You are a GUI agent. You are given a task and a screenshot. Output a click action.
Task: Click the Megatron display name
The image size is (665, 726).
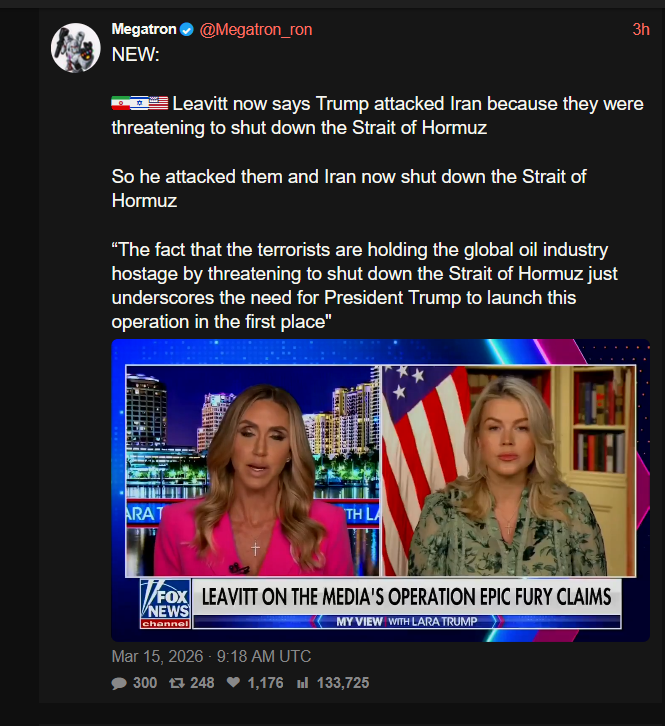[x=144, y=29]
